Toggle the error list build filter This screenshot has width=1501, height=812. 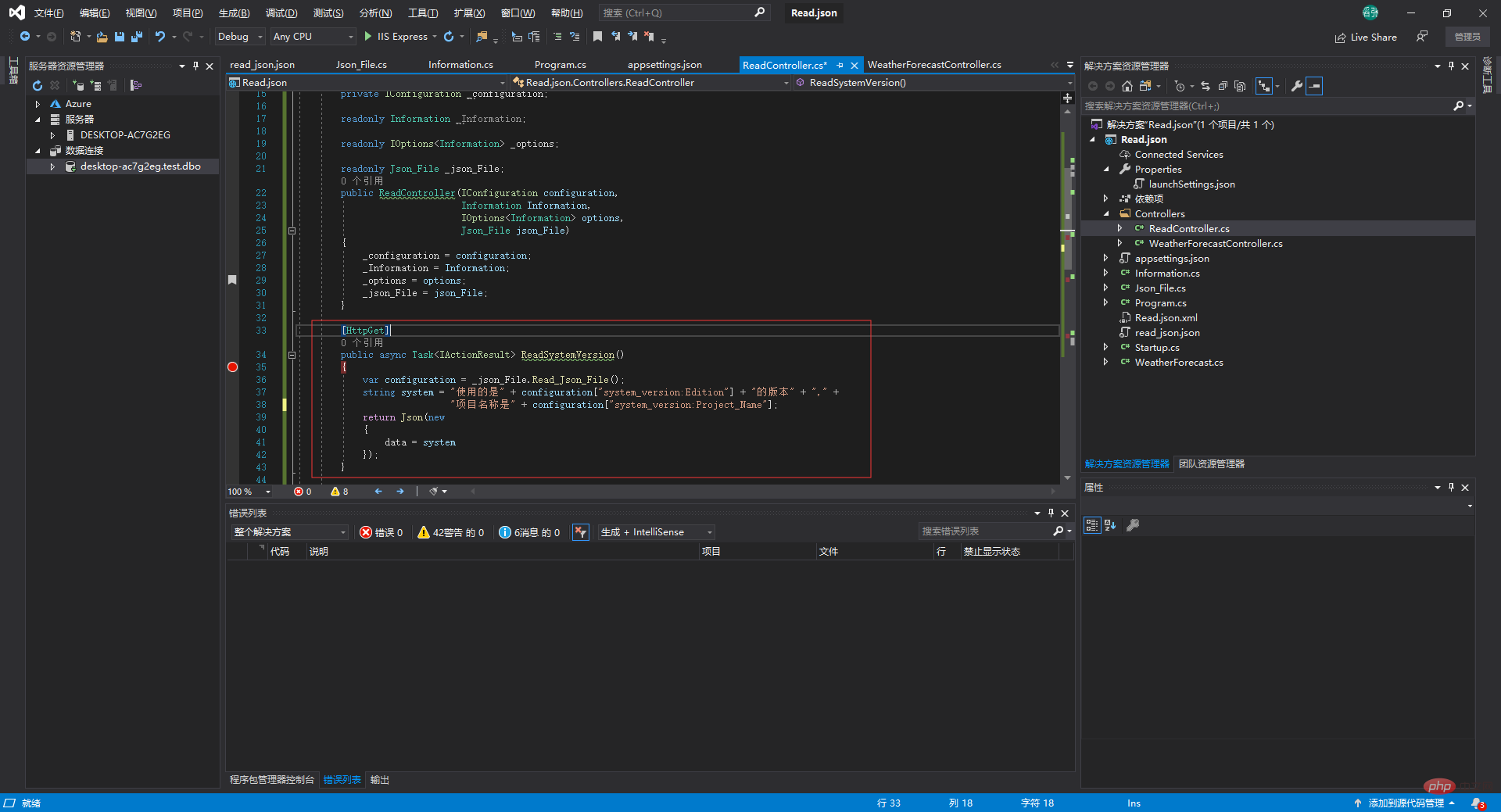click(x=580, y=532)
